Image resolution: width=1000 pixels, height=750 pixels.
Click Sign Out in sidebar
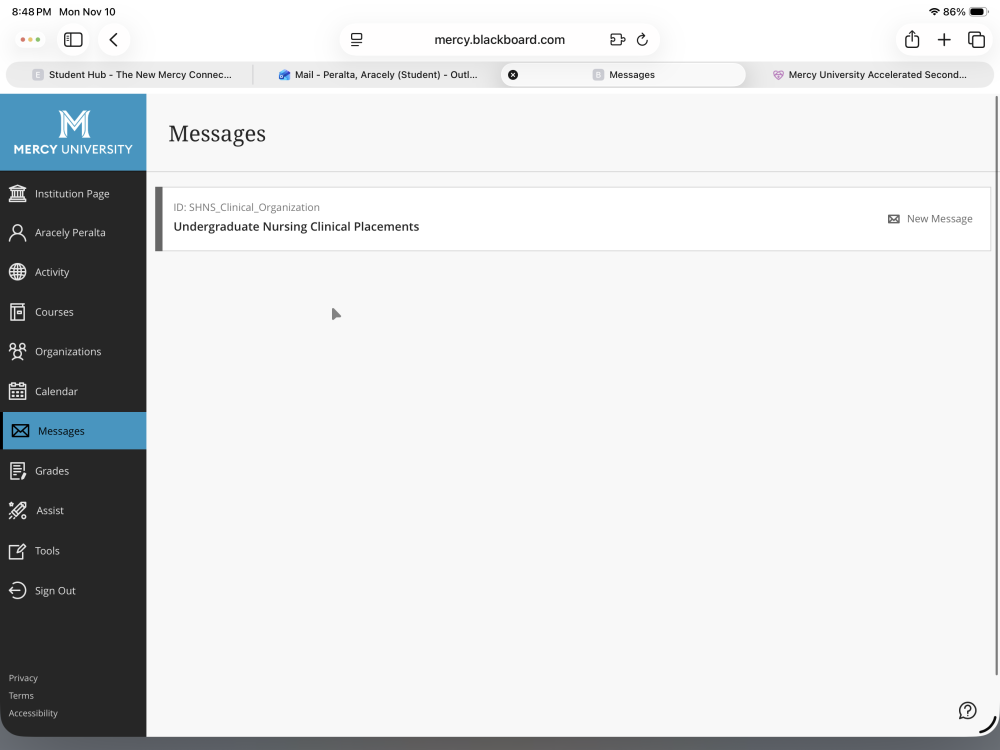coord(54,591)
